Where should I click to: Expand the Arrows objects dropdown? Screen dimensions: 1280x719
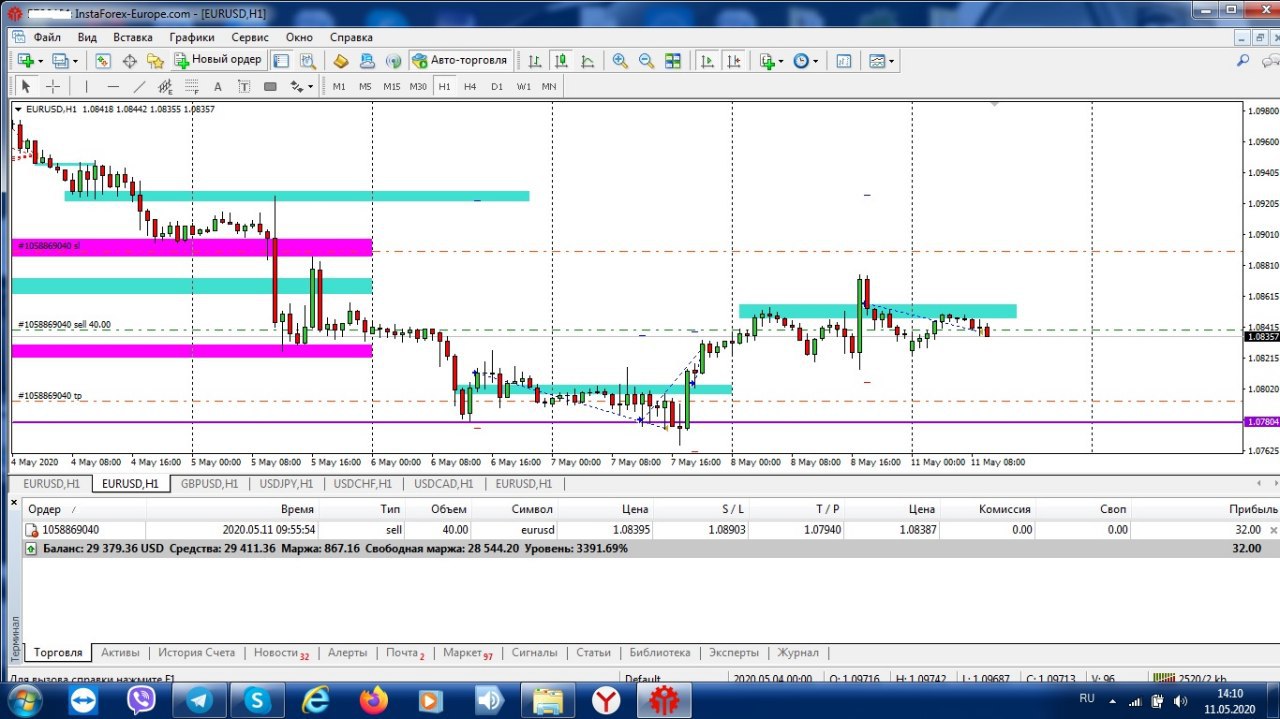tap(310, 86)
